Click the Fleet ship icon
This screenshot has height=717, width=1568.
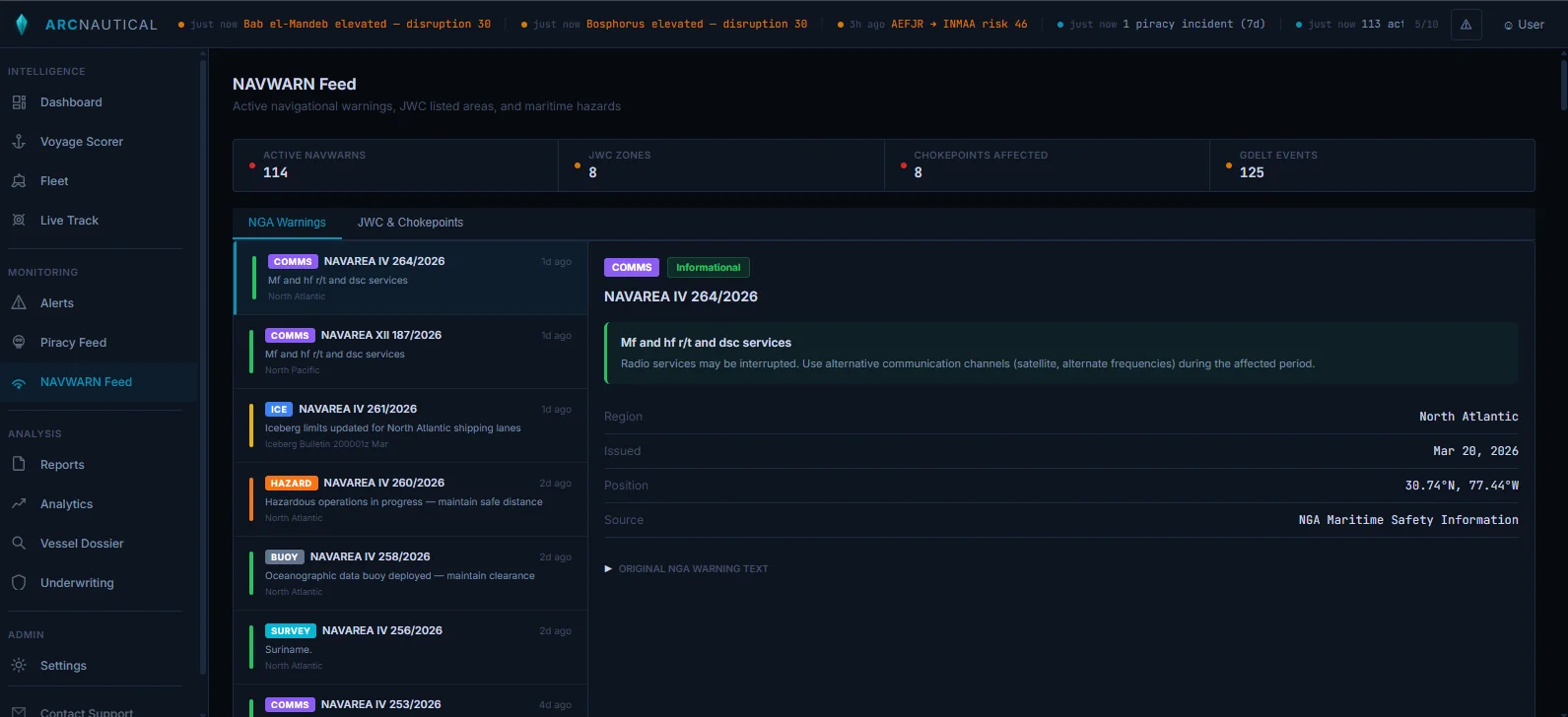pyautogui.click(x=19, y=181)
